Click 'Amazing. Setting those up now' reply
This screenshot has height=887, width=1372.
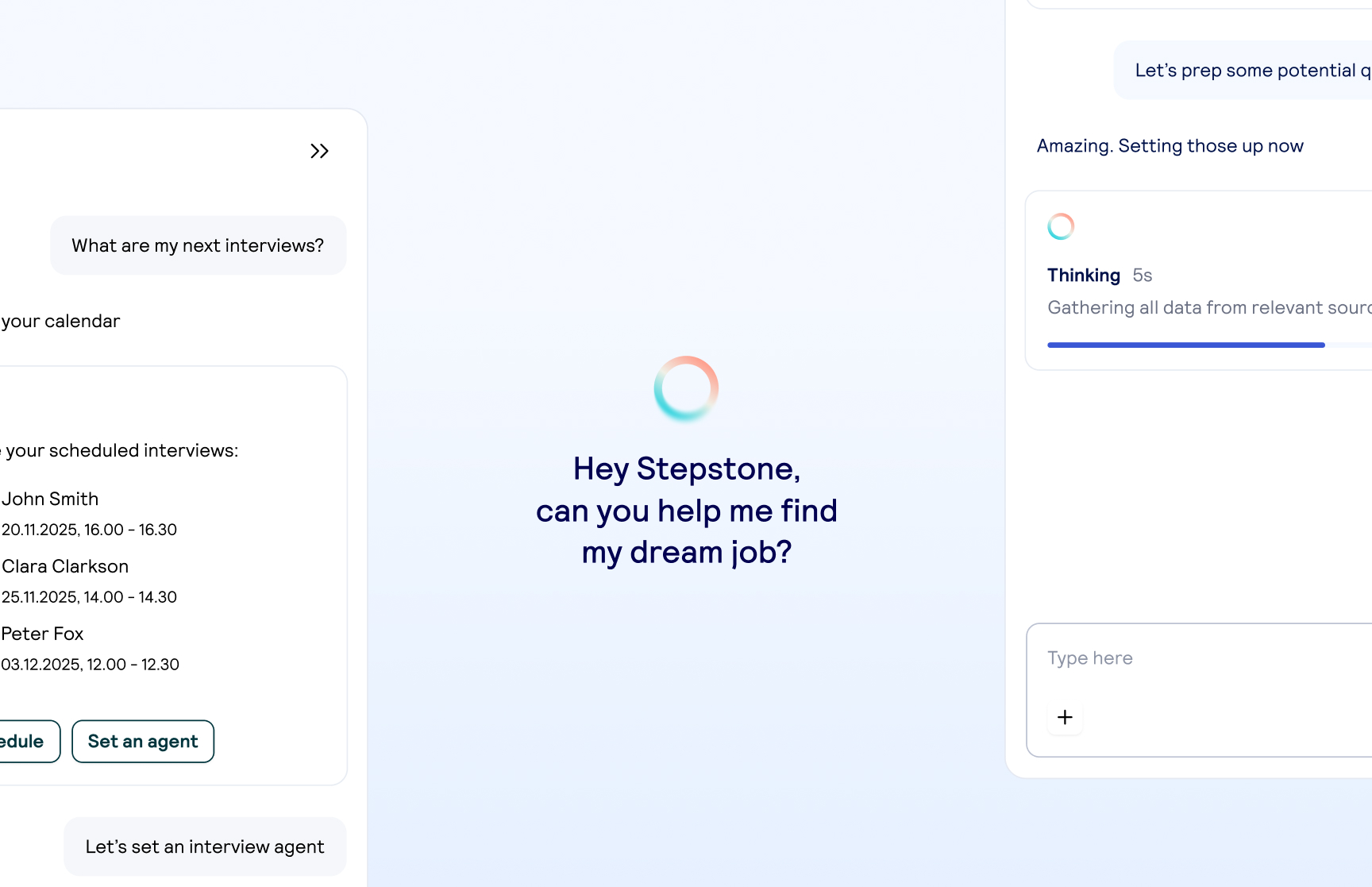pyautogui.click(x=1170, y=146)
